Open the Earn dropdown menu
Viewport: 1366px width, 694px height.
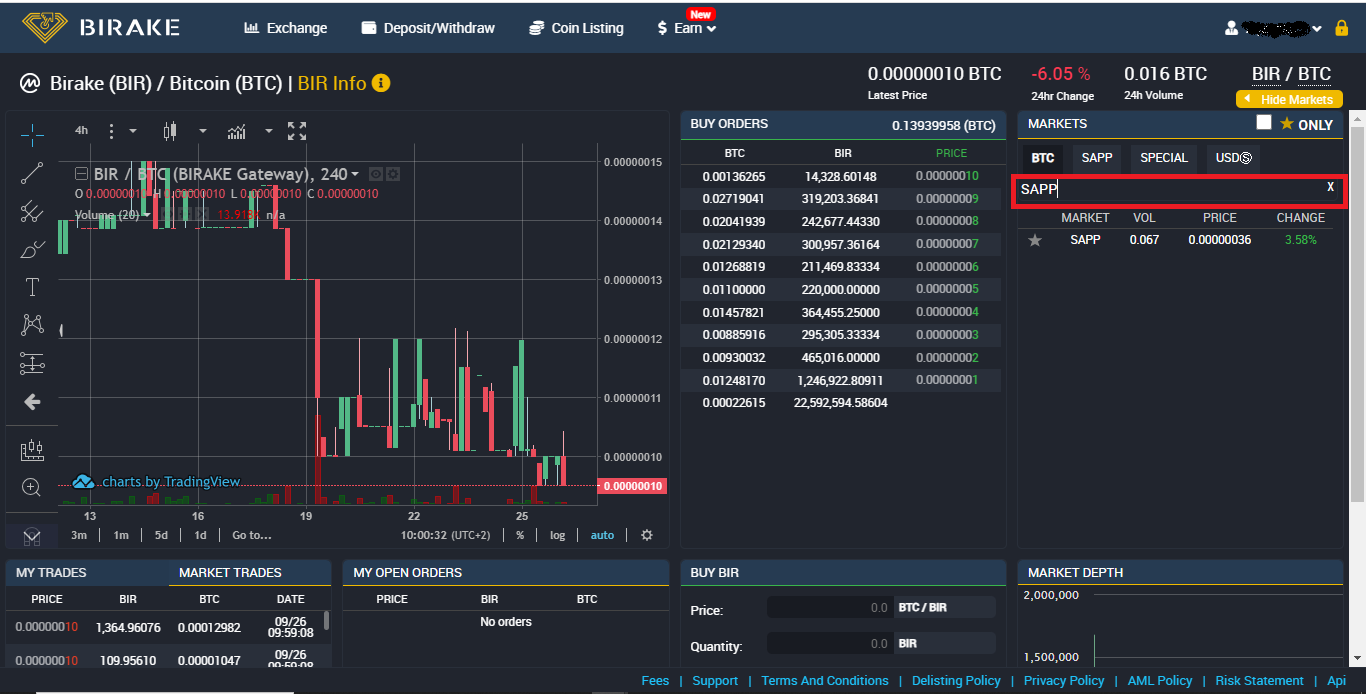tap(687, 28)
